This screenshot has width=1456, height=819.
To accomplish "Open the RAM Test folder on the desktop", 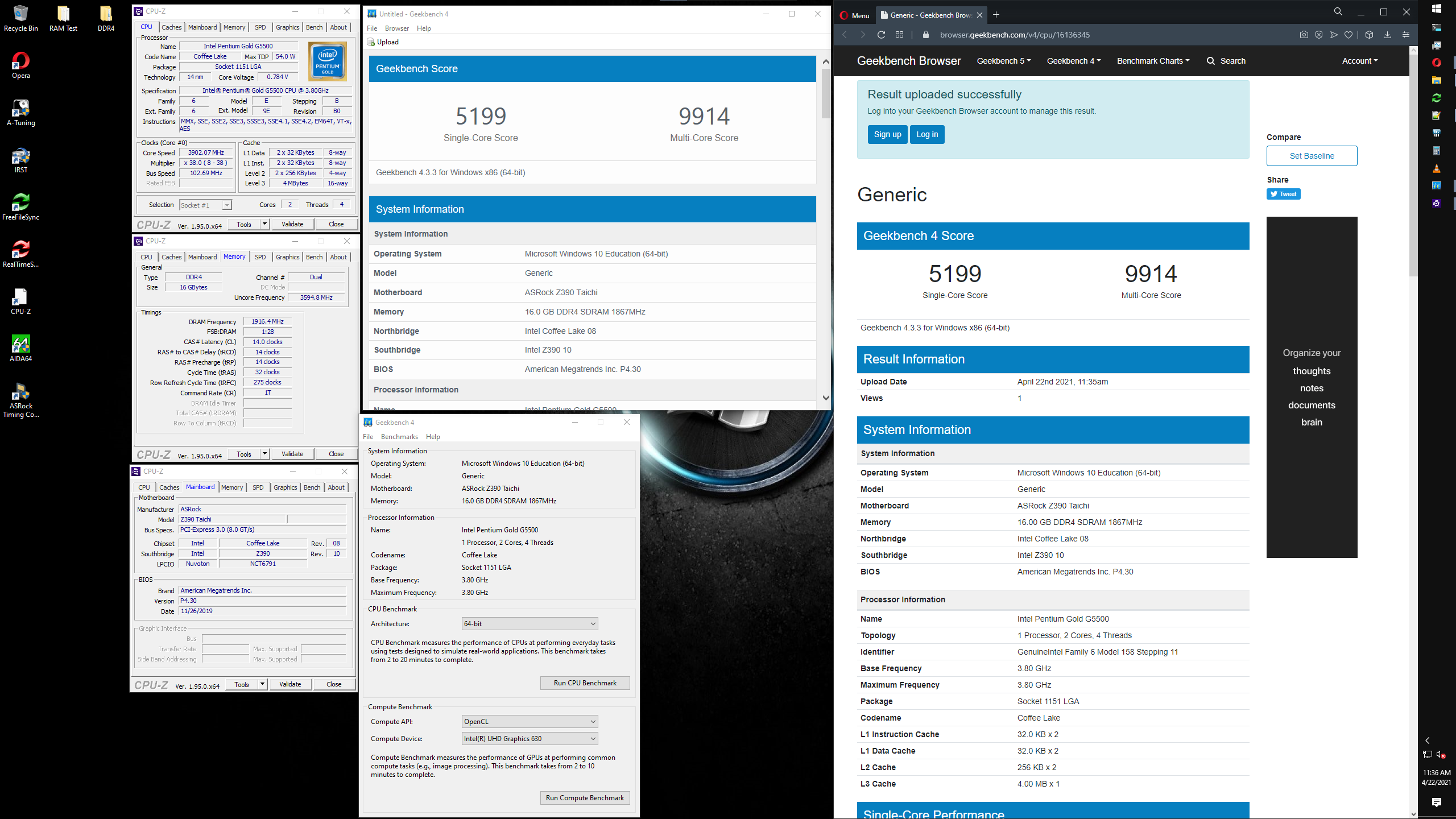I will 63,18.
